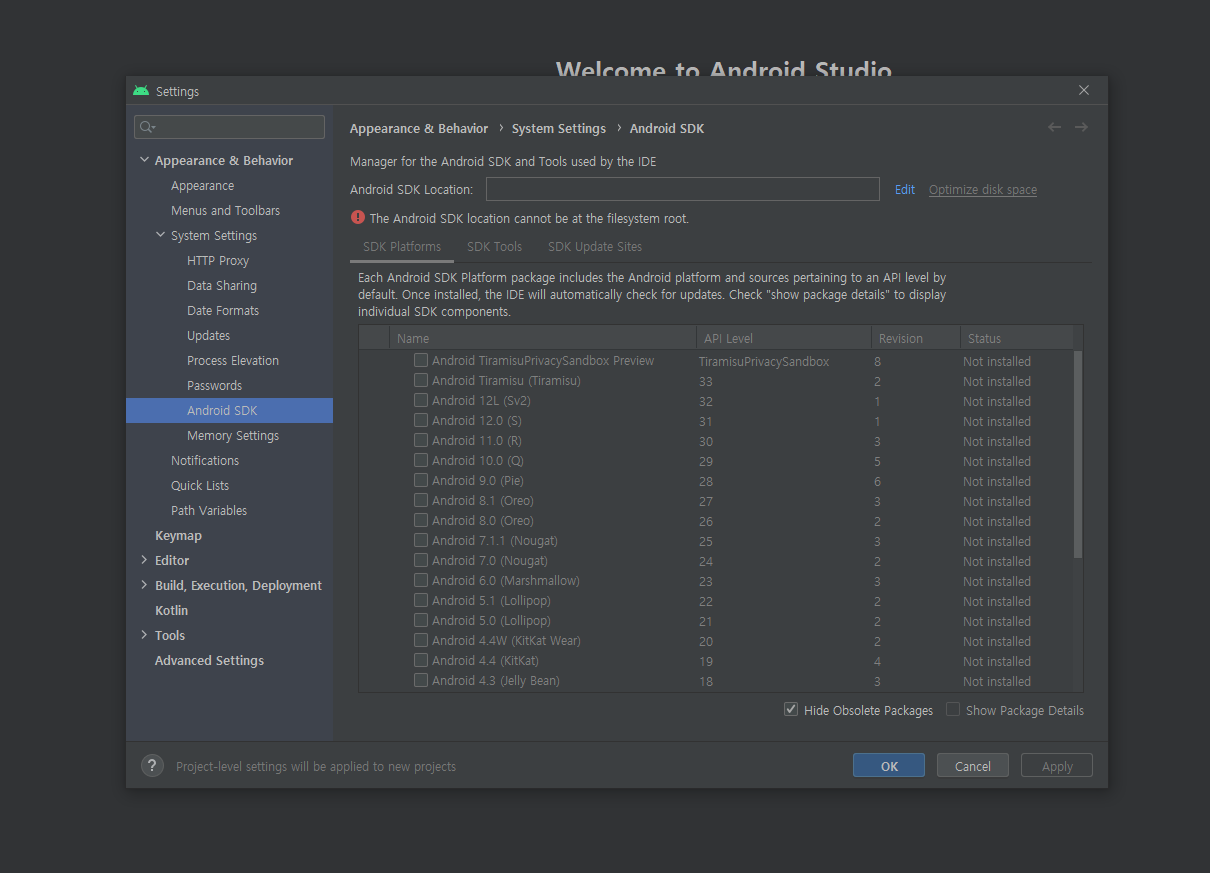This screenshot has height=873, width=1210.
Task: Open Process Elevation settings
Action: 233,360
